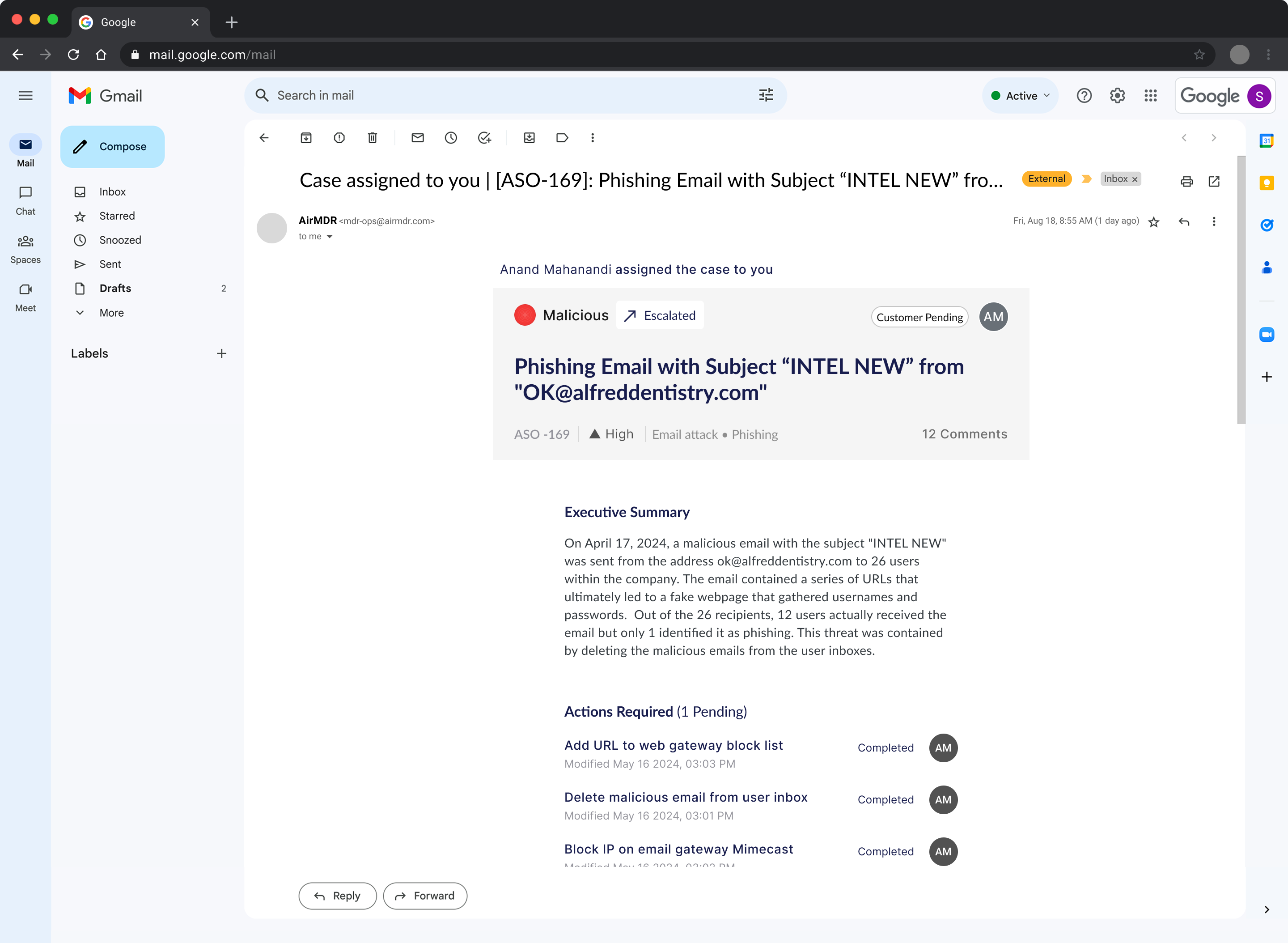The width and height of the screenshot is (1288, 943).
Task: Expand recipient details next to 'to me'
Action: point(329,236)
